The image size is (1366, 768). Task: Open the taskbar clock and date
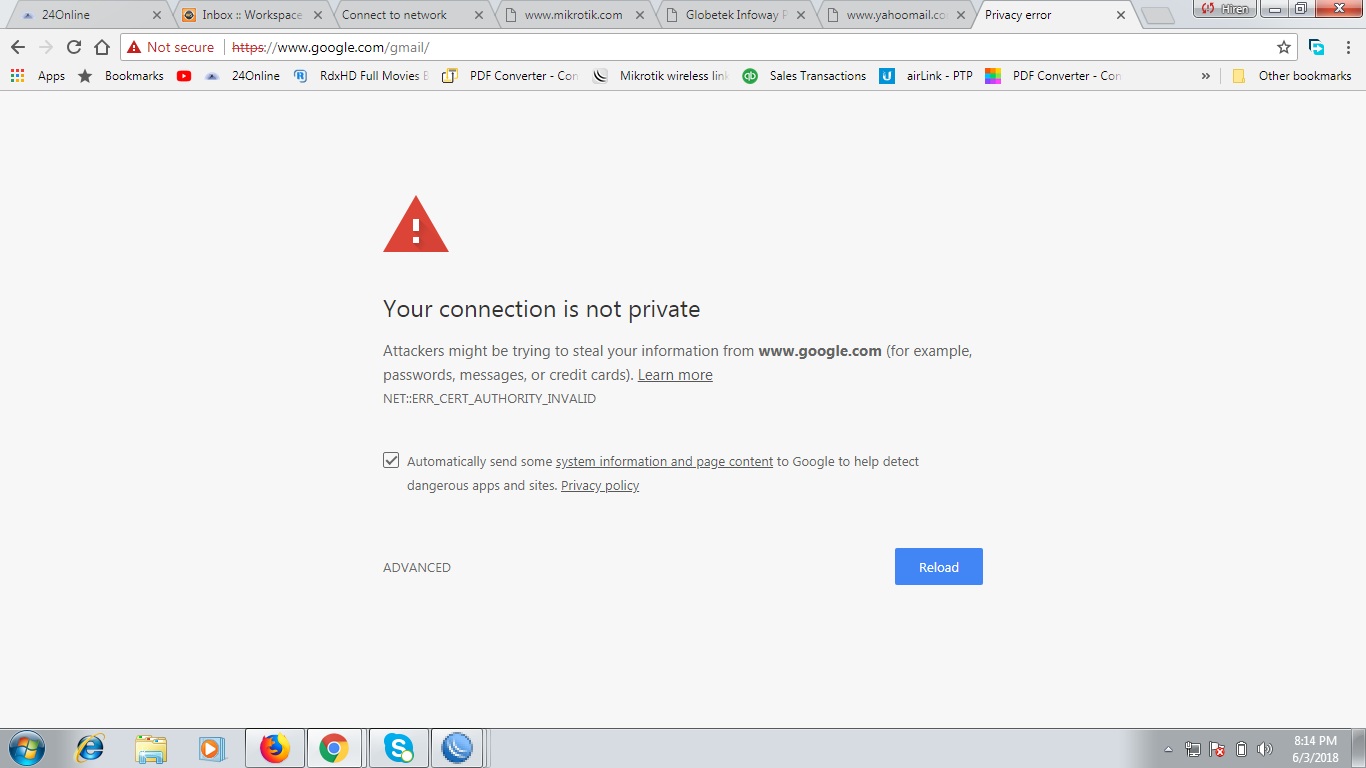[1315, 749]
